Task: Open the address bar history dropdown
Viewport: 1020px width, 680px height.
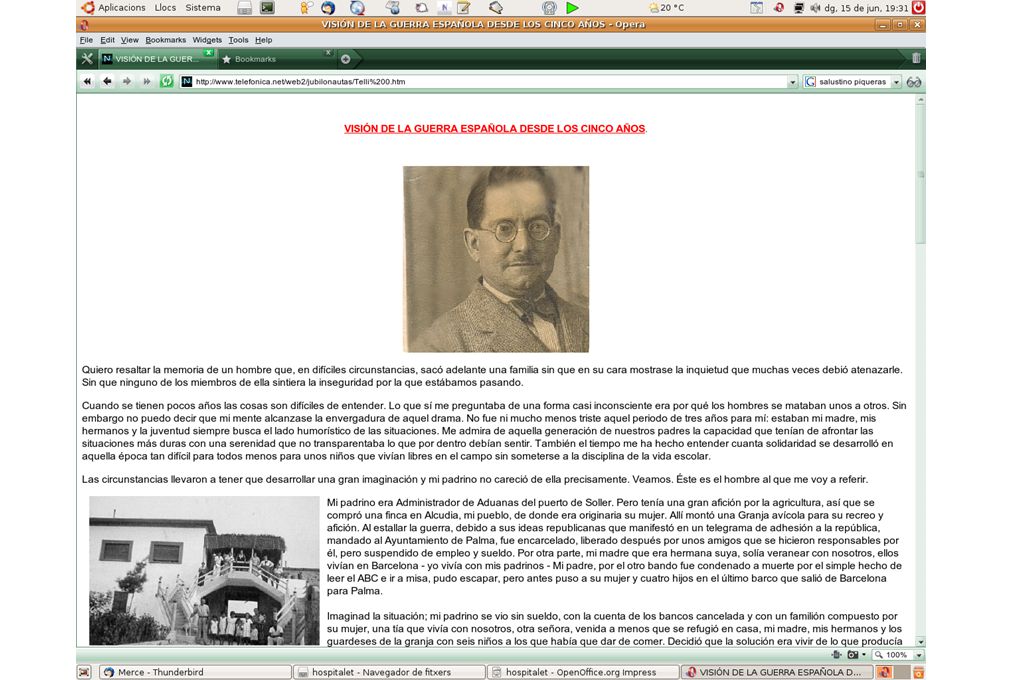Action: pyautogui.click(x=792, y=82)
